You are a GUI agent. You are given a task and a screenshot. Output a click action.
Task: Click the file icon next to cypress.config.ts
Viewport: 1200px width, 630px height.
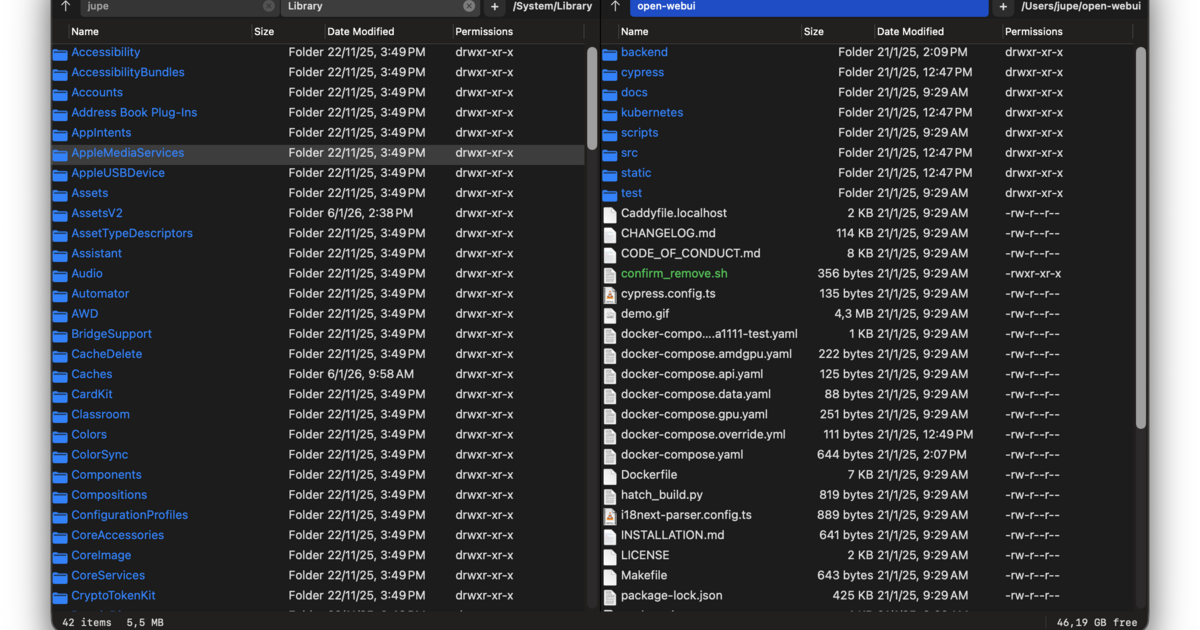pyautogui.click(x=609, y=293)
